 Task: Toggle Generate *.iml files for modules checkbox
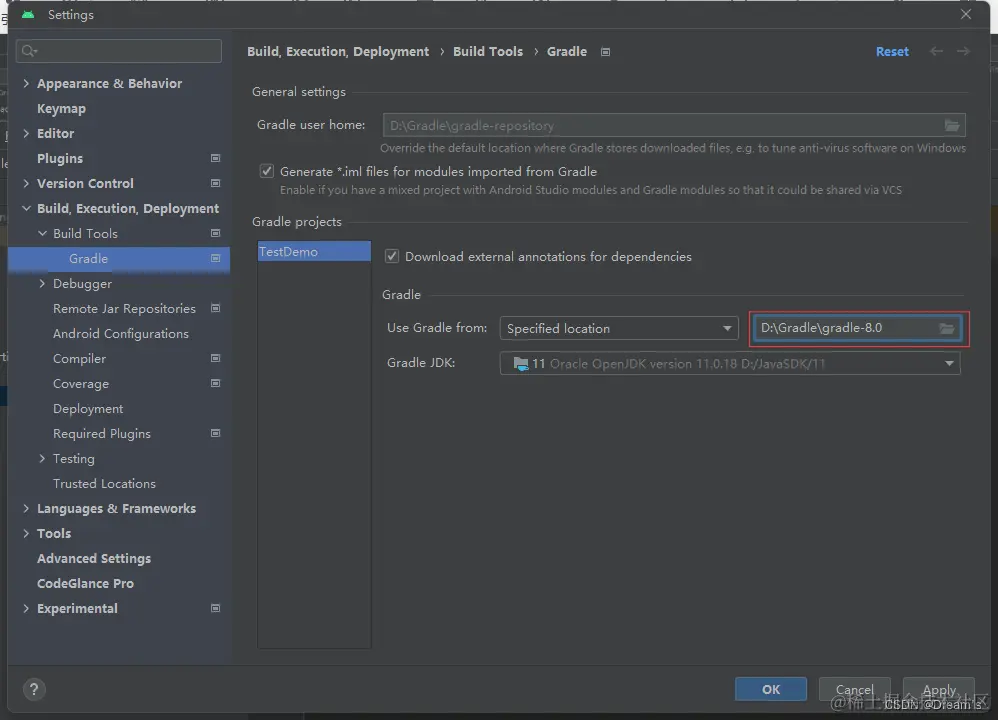pos(267,171)
